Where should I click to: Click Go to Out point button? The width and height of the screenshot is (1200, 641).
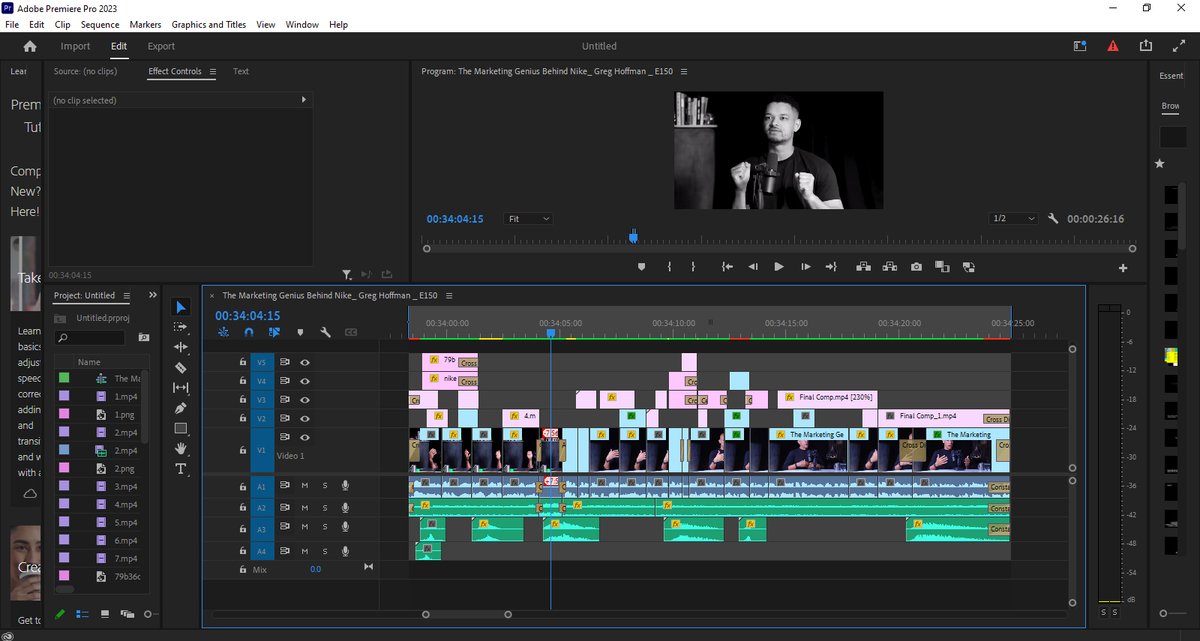(831, 267)
